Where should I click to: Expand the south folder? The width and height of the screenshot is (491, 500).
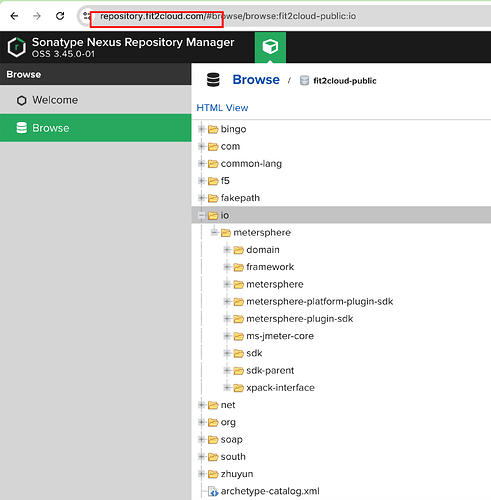[x=201, y=457]
